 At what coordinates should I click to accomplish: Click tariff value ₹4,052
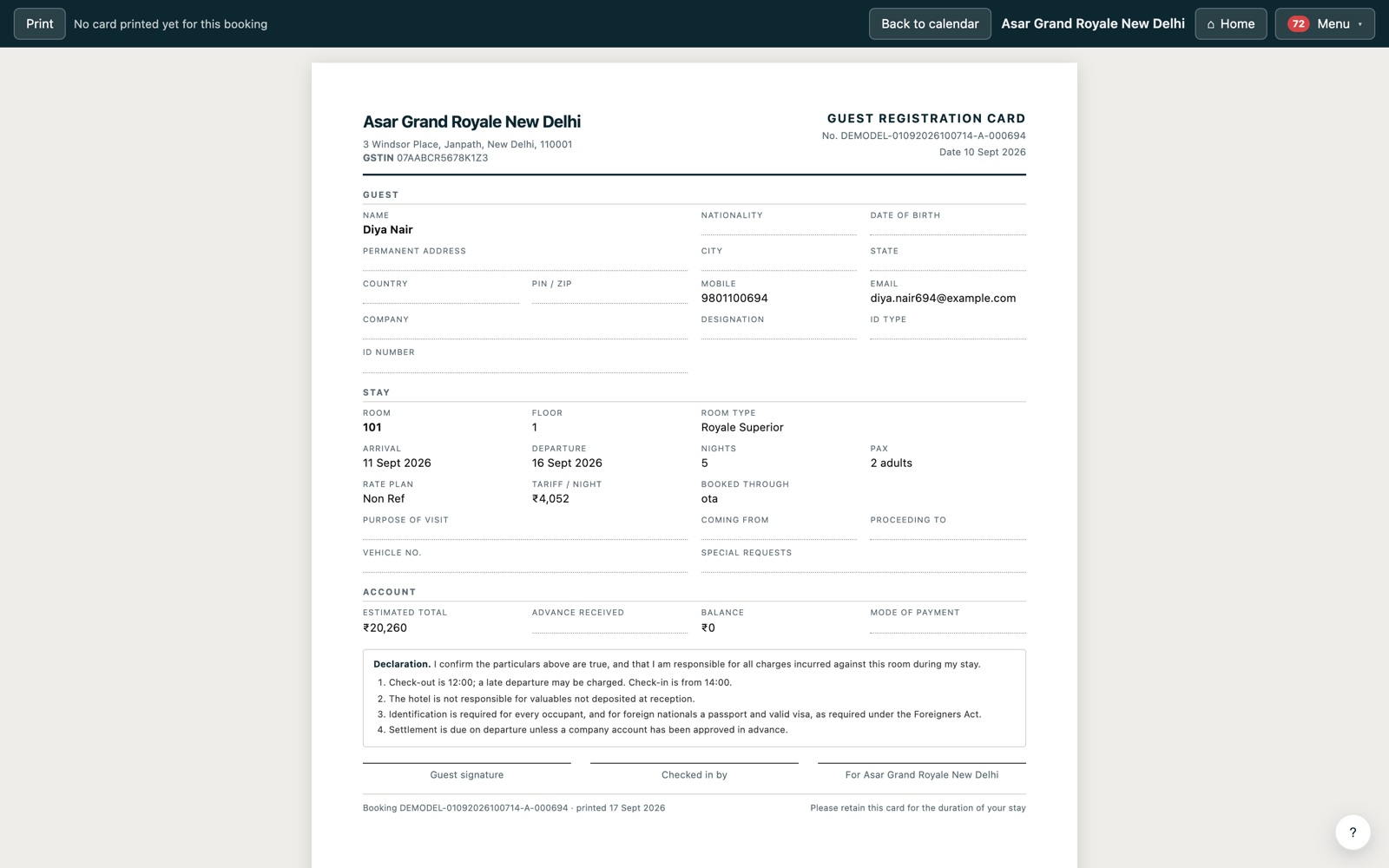click(550, 498)
